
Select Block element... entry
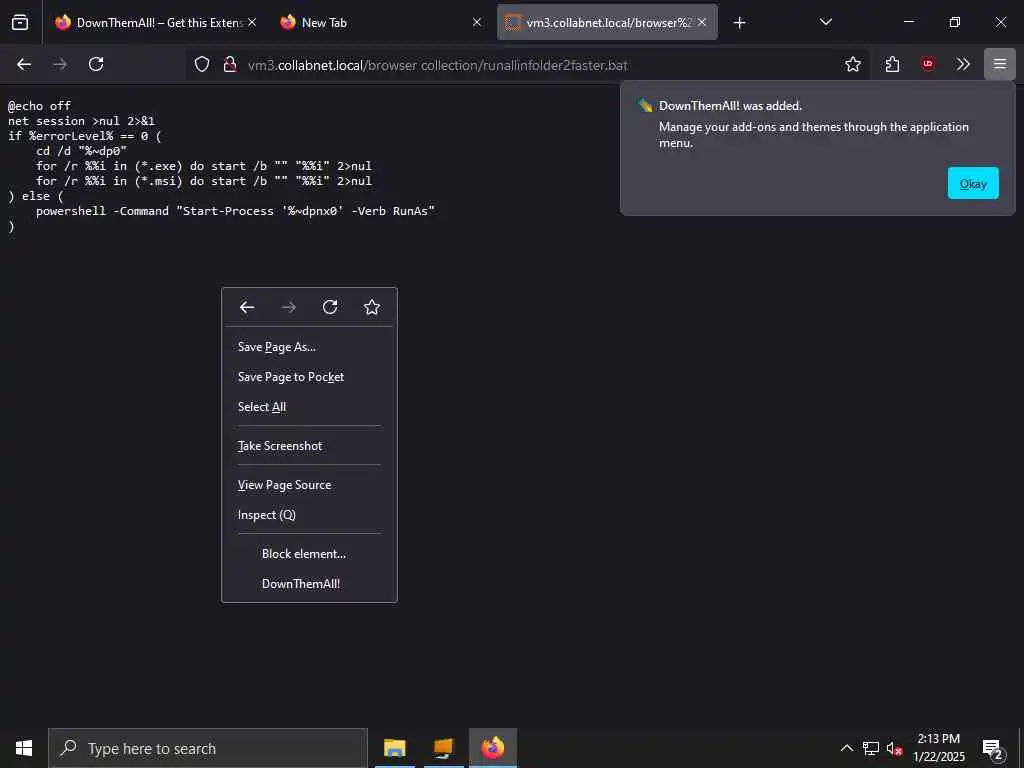pyautogui.click(x=309, y=554)
